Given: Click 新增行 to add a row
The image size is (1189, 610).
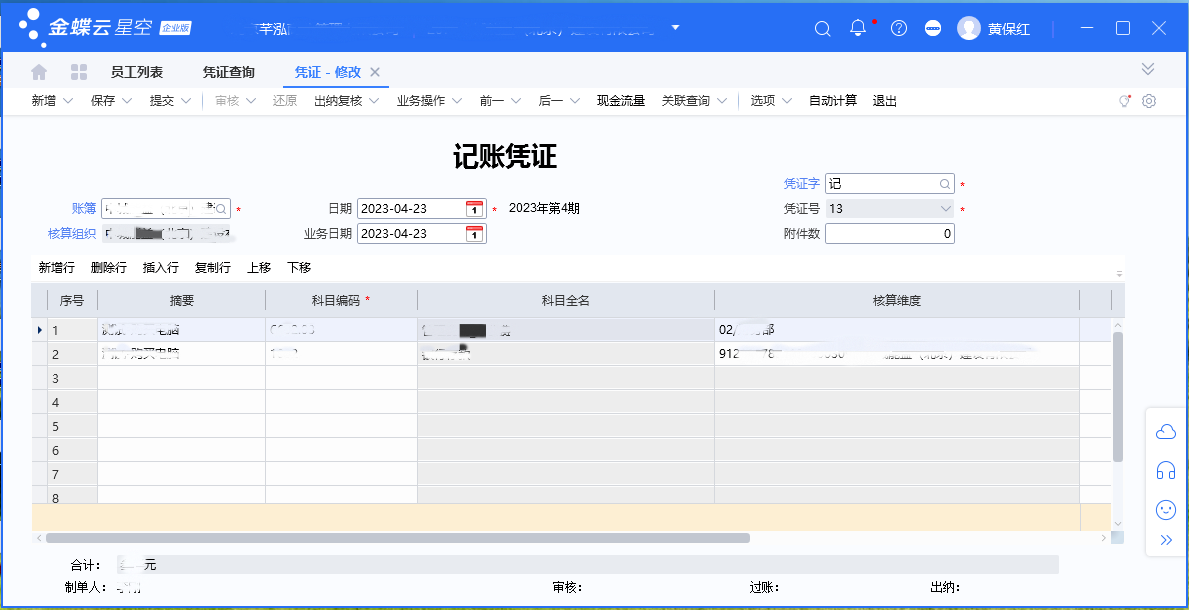Looking at the screenshot, I should [x=55, y=267].
